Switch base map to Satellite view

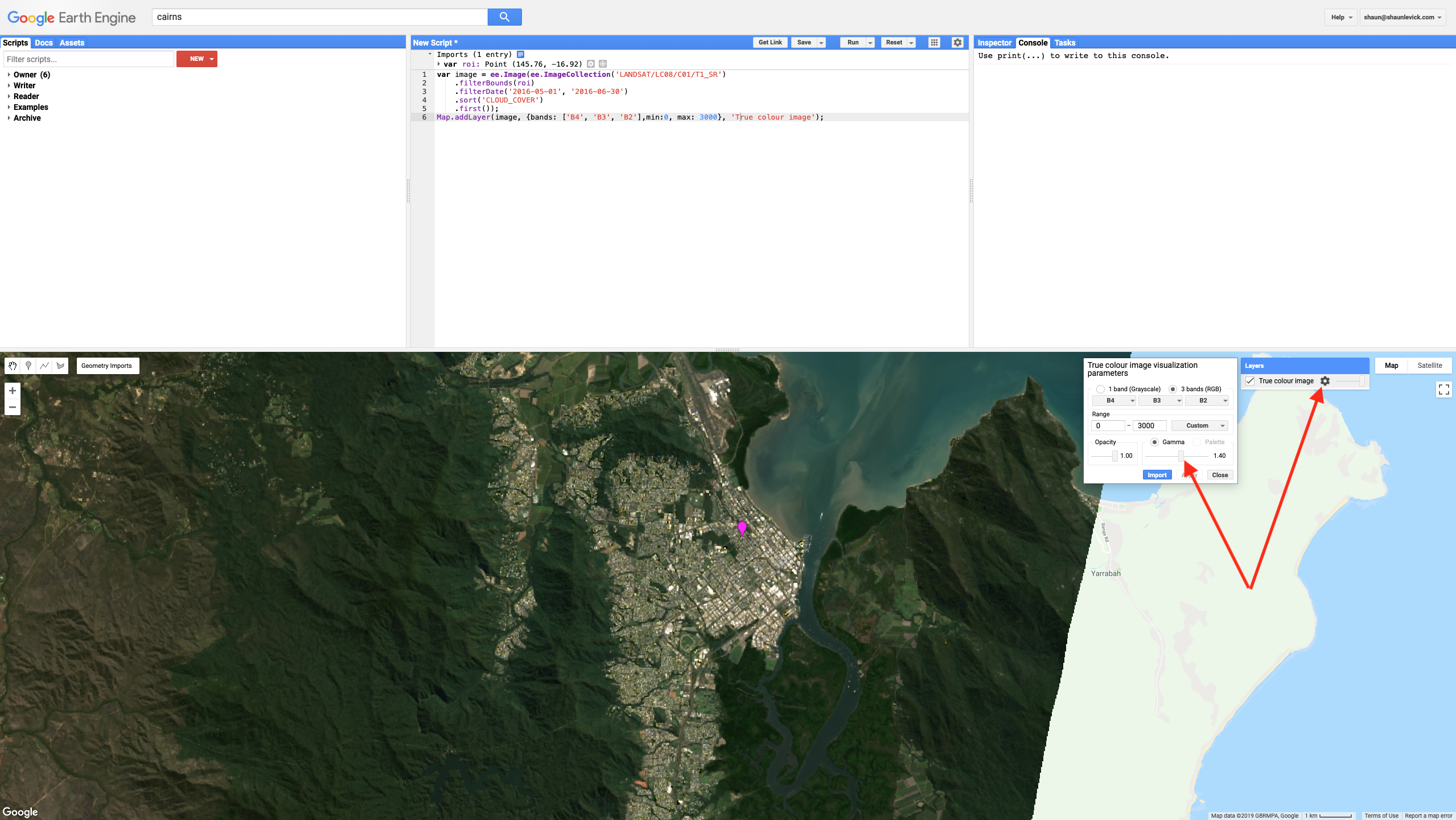pos(1429,366)
